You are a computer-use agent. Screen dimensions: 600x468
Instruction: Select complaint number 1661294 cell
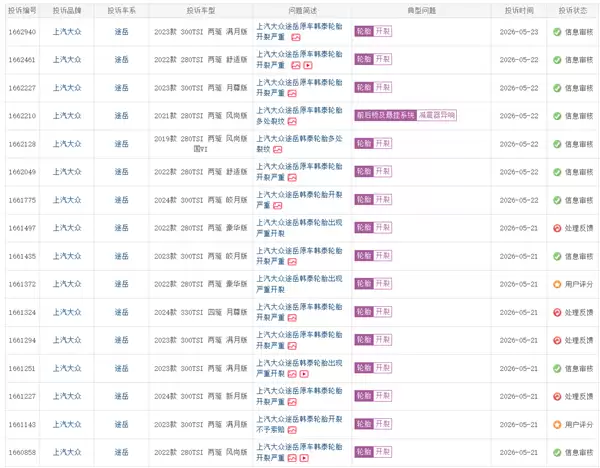[22, 341]
